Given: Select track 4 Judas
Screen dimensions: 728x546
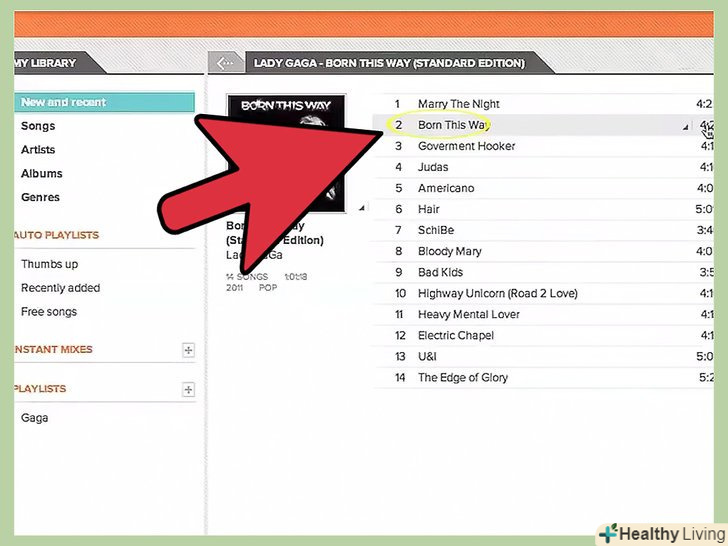Looking at the screenshot, I should 543,167.
